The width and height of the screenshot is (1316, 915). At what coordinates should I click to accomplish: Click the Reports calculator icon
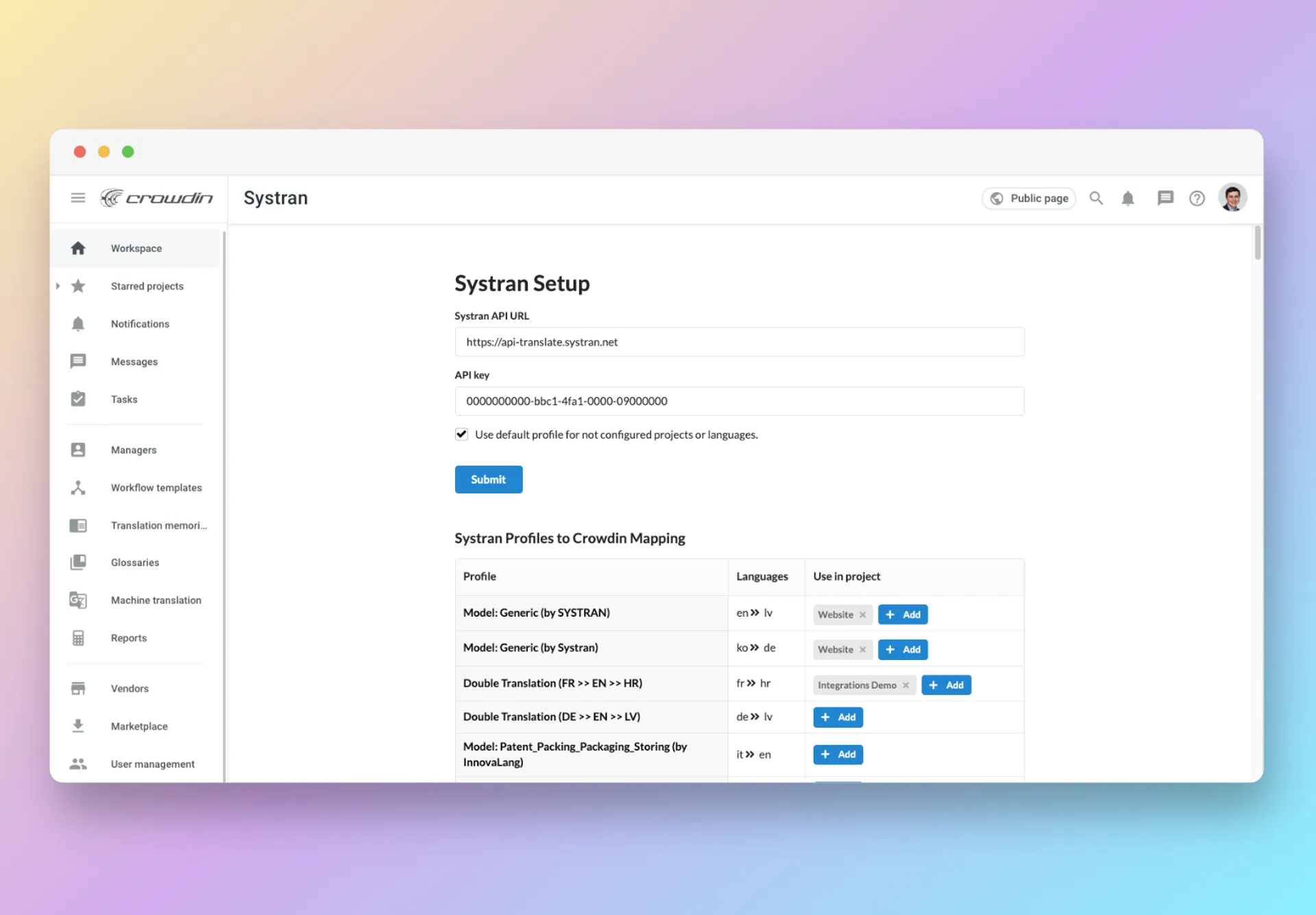[78, 637]
